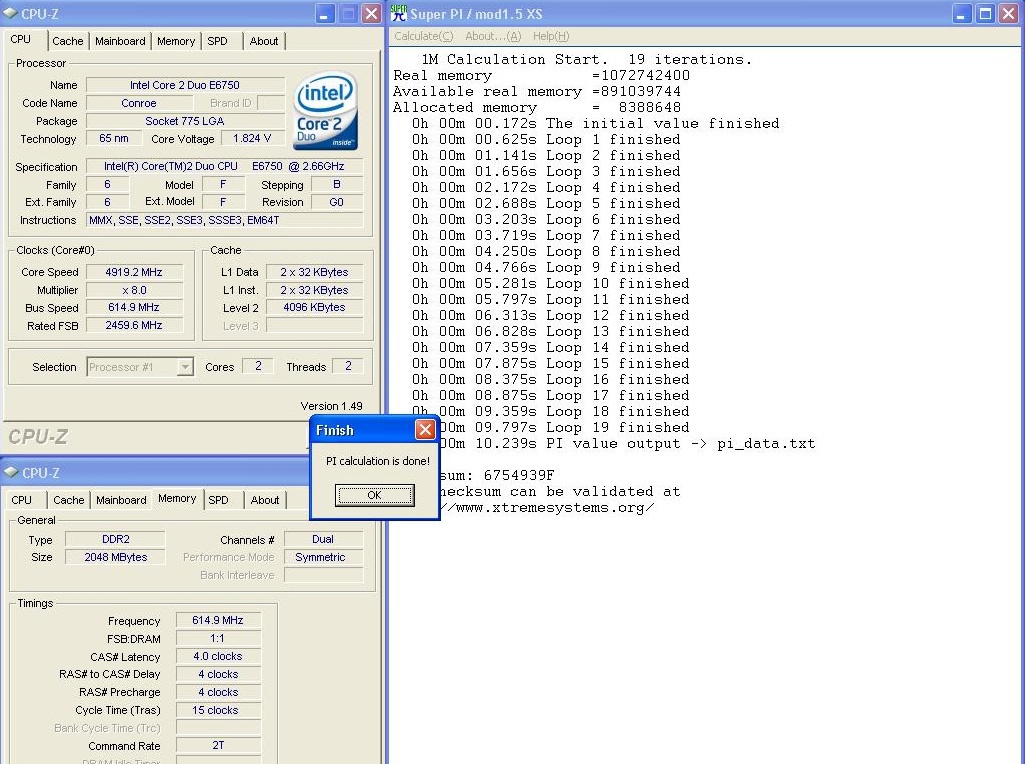Click the CPU-Z title icon in upper window
This screenshot has height=764, width=1025.
10,13
